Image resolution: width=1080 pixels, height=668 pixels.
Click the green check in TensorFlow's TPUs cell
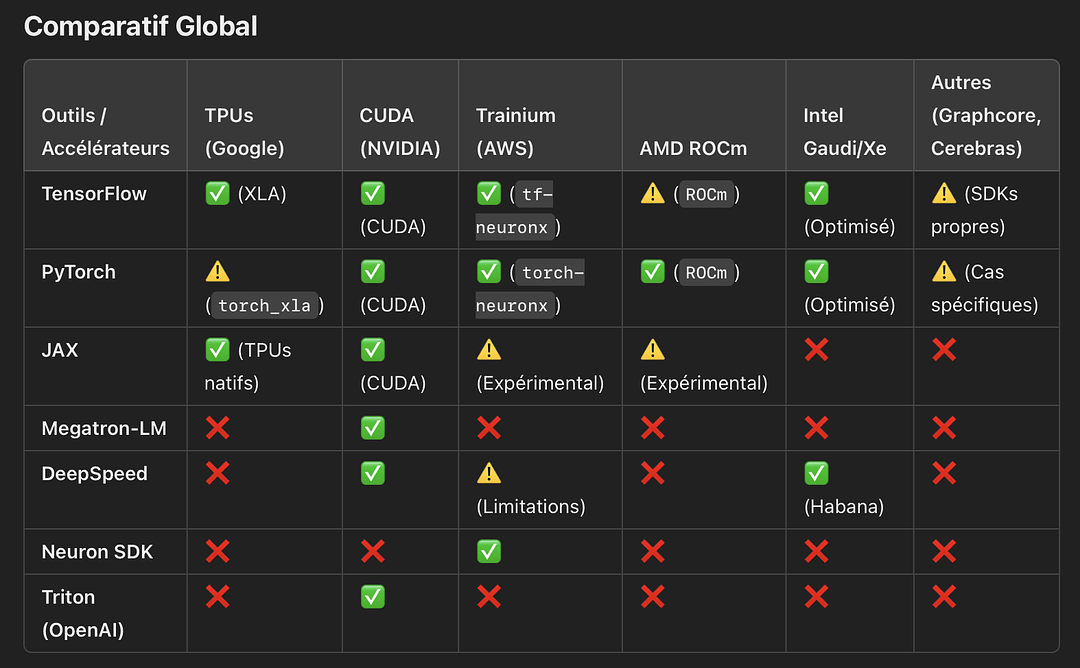[x=217, y=194]
